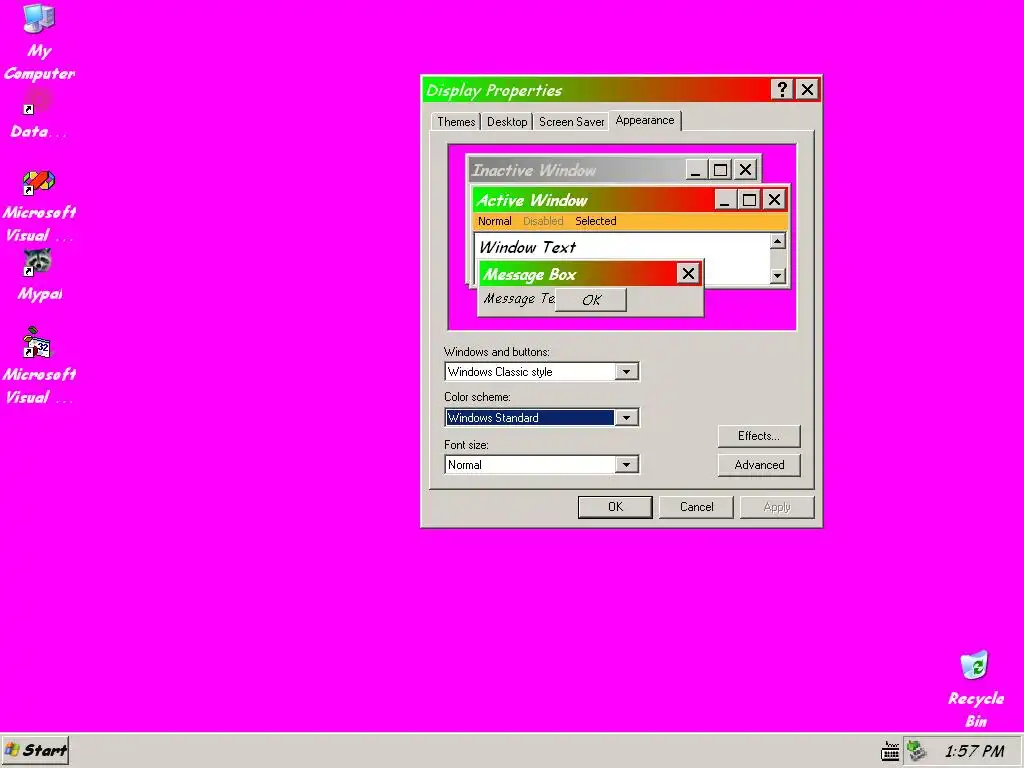Open the Start menu

pyautogui.click(x=35, y=750)
